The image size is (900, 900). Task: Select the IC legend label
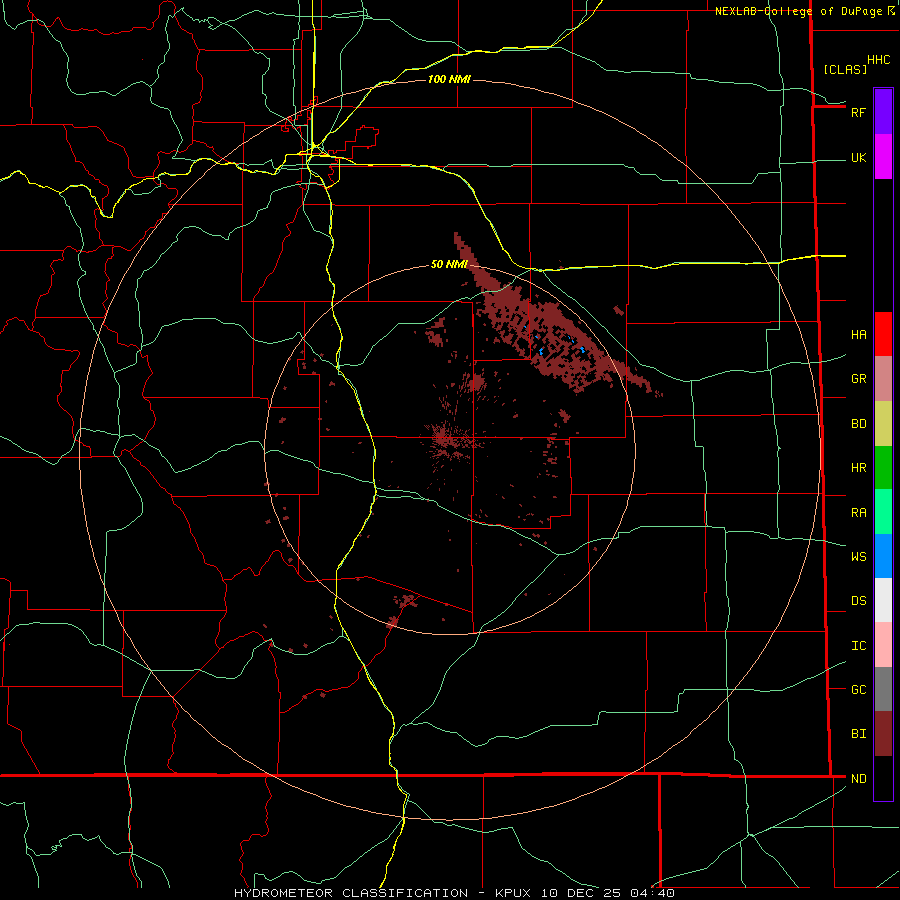tap(858, 645)
